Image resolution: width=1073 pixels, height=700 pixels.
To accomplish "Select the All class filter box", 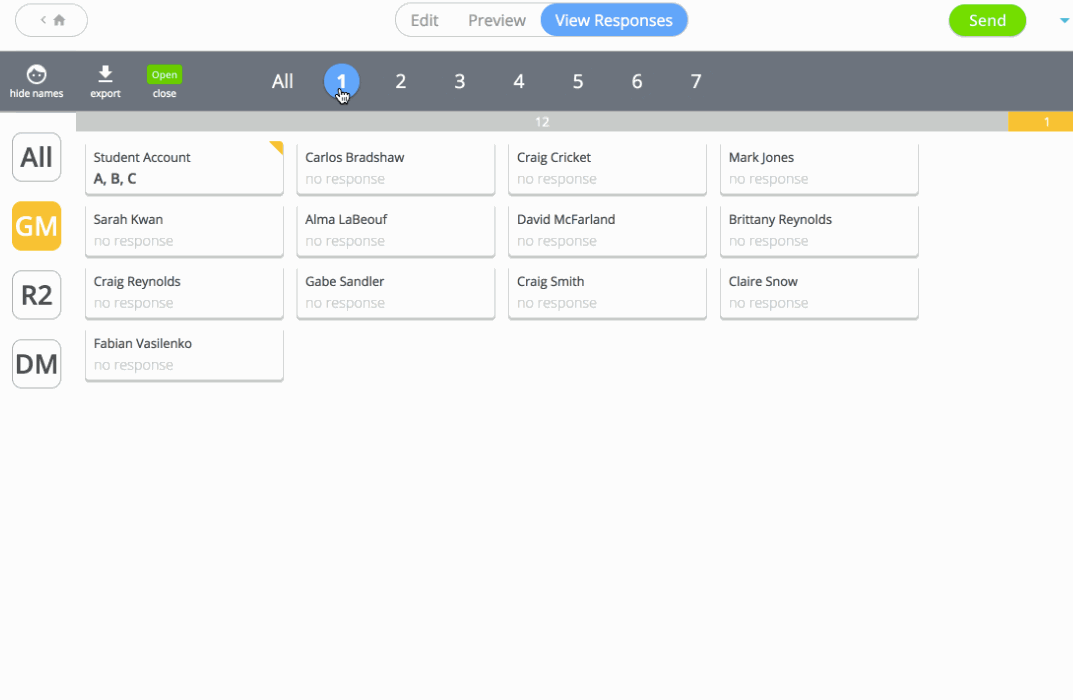I will [x=36, y=157].
